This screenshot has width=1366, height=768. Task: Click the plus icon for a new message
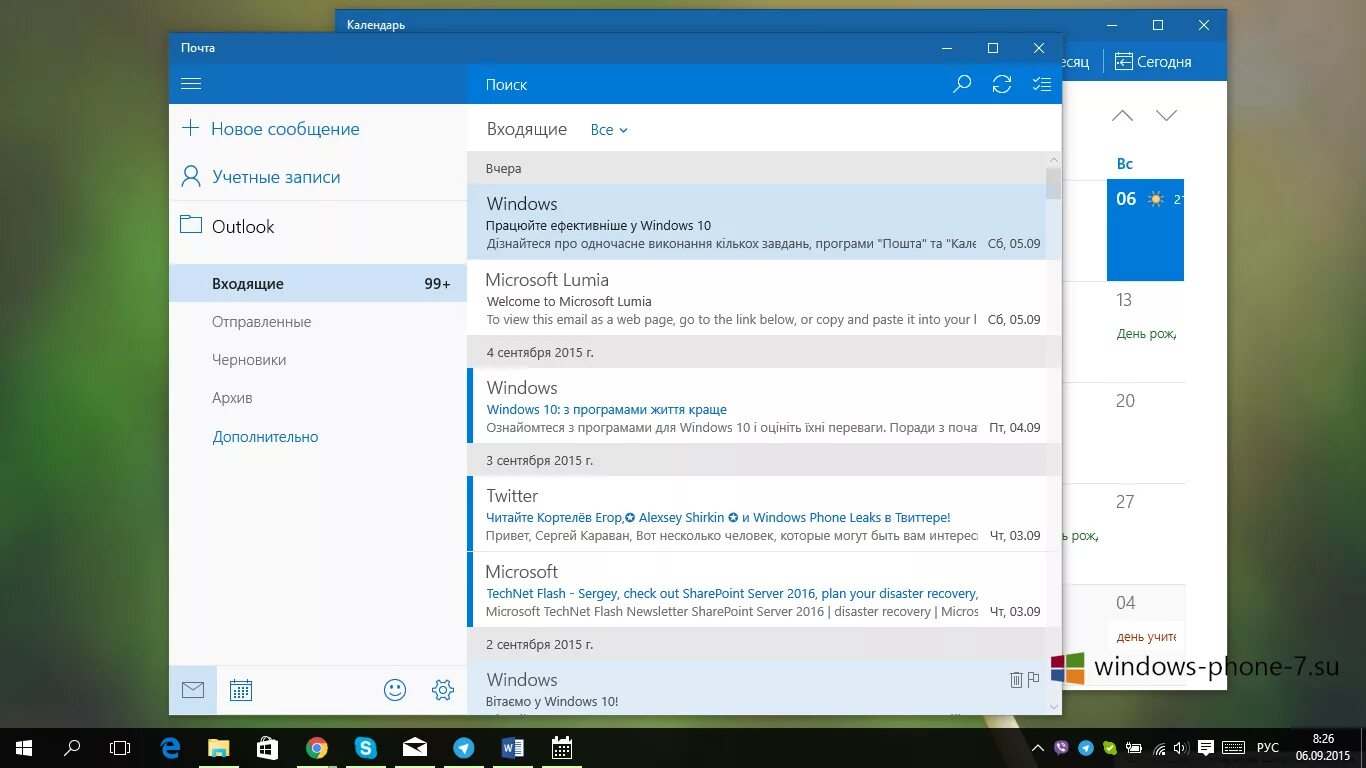coord(190,128)
